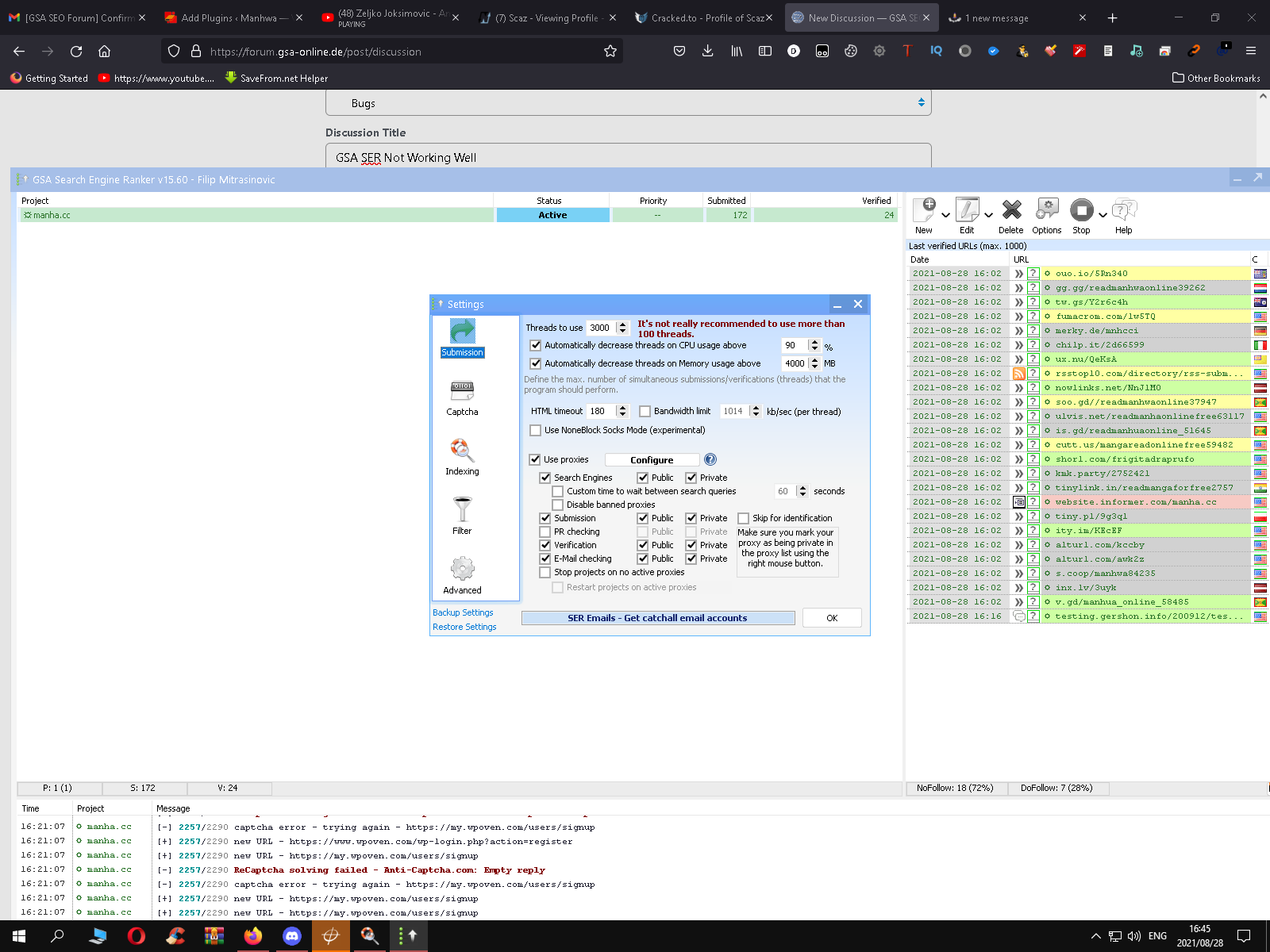
Task: Enable the Bandwidth limit checkbox
Action: point(645,411)
